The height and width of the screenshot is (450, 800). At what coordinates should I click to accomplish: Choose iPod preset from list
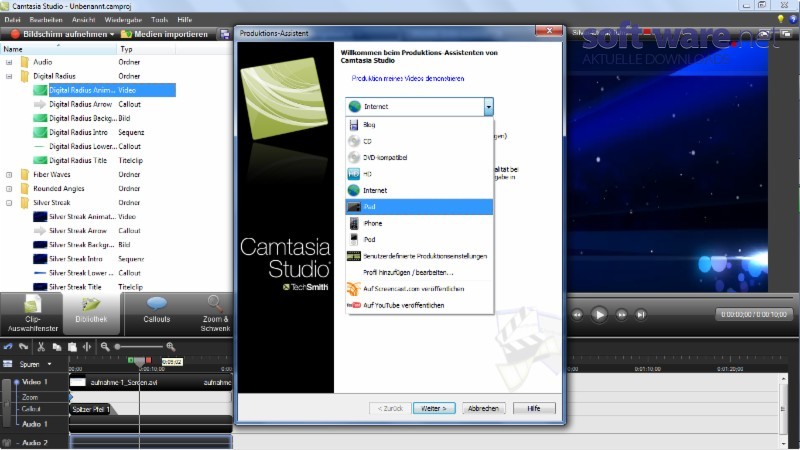[419, 239]
